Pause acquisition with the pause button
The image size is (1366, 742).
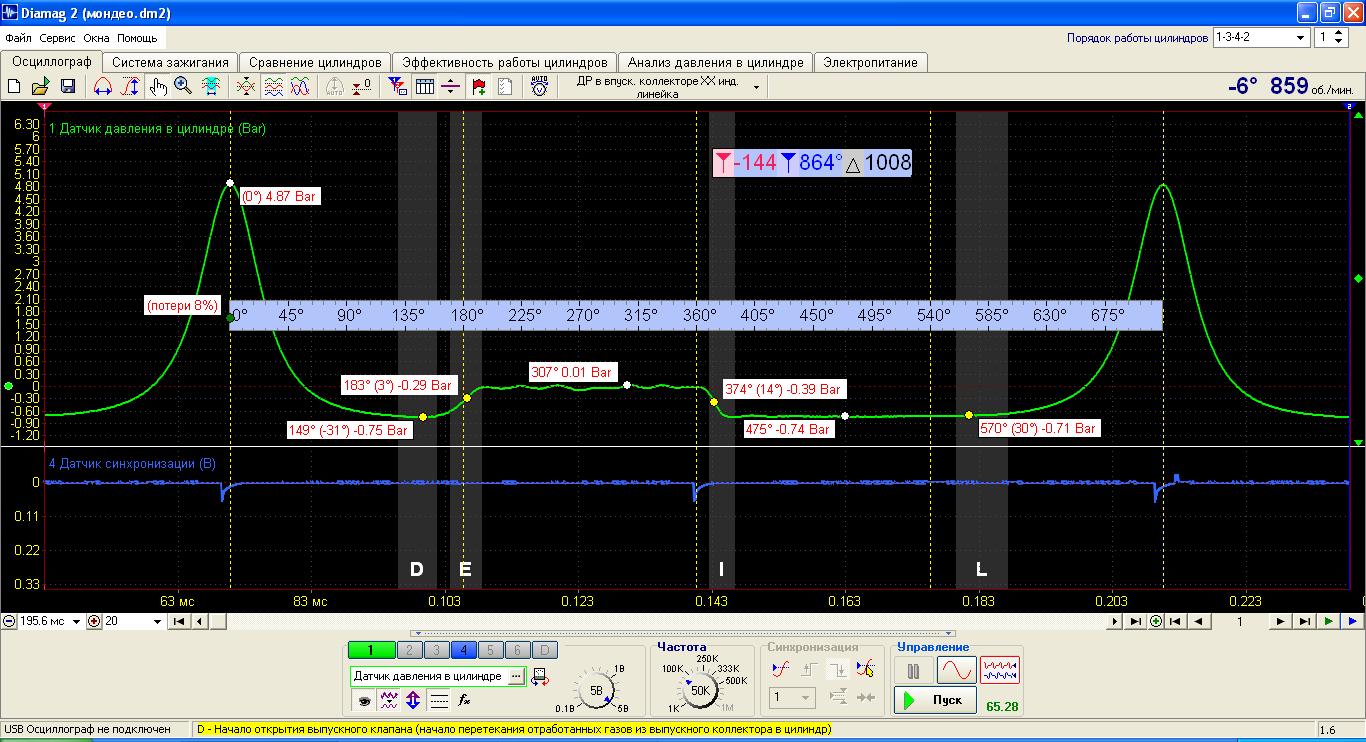coord(913,669)
